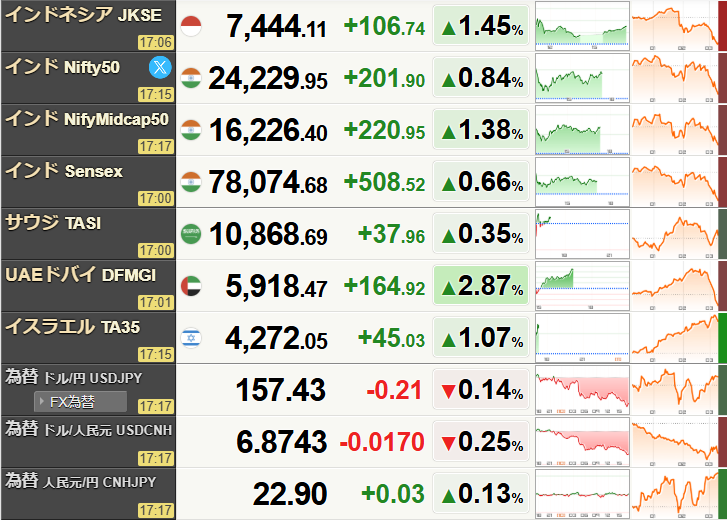Open the TA35 orange long-term chart
727x520 pixels.
675,338
